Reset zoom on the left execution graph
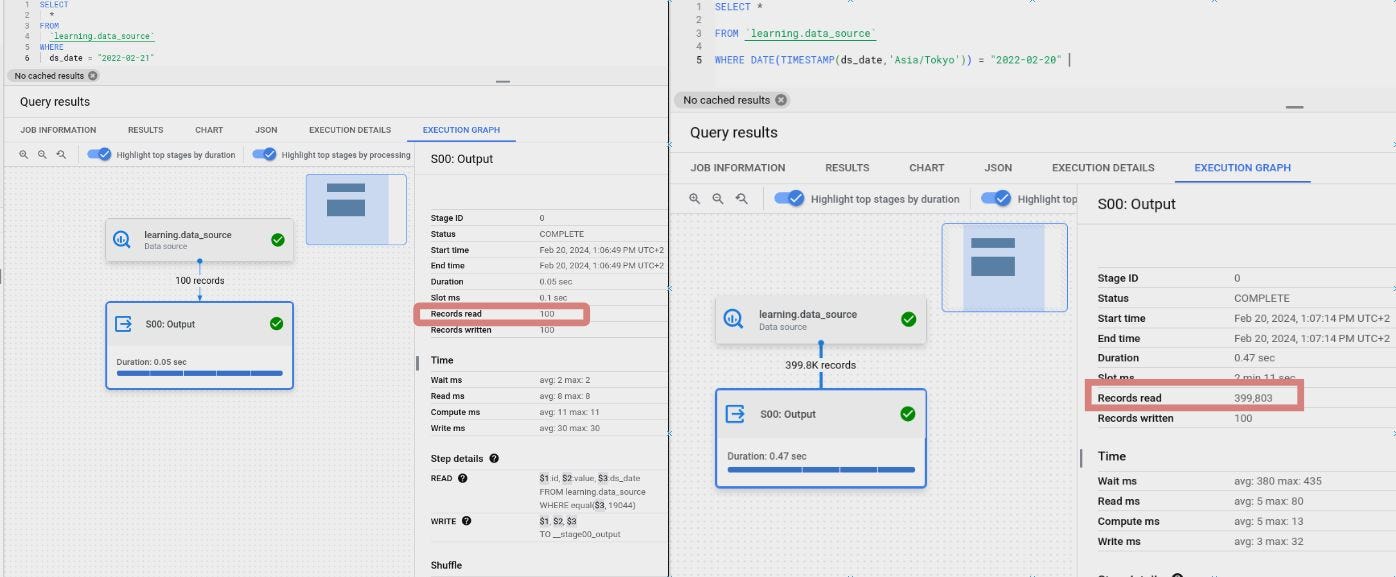Viewport: 1396px width, 577px height. click(x=61, y=155)
